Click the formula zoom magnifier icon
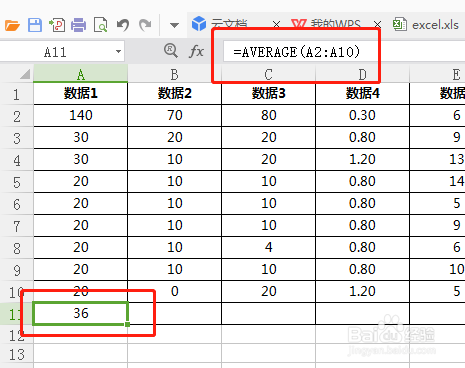The image size is (465, 368). click(x=171, y=51)
